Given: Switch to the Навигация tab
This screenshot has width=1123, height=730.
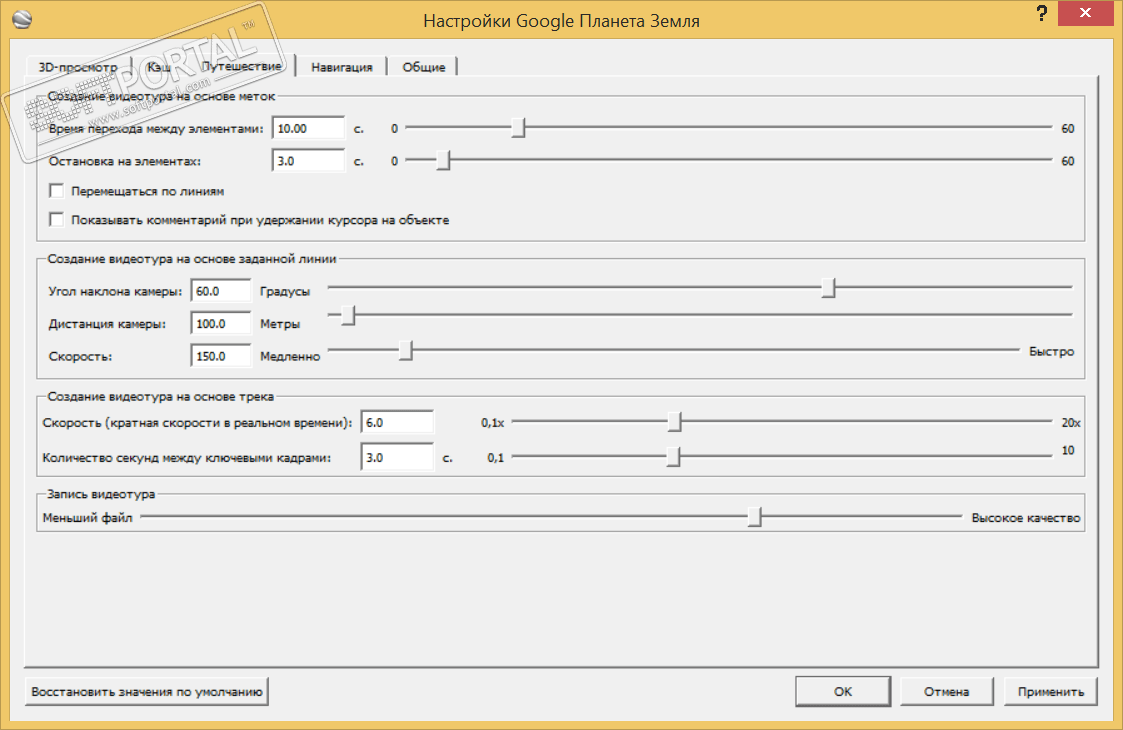Looking at the screenshot, I should (342, 67).
